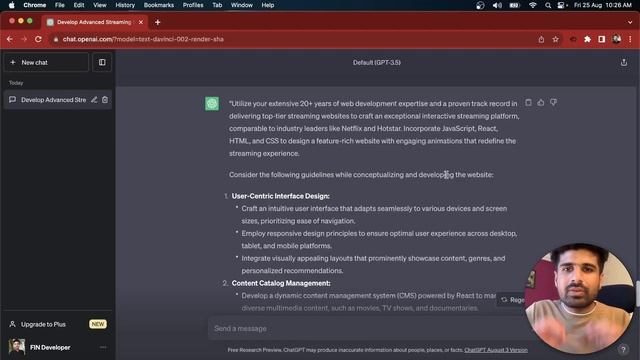The height and width of the screenshot is (360, 640).
Task: Click extension icon left of puzzle
Action: pyautogui.click(x=573, y=39)
